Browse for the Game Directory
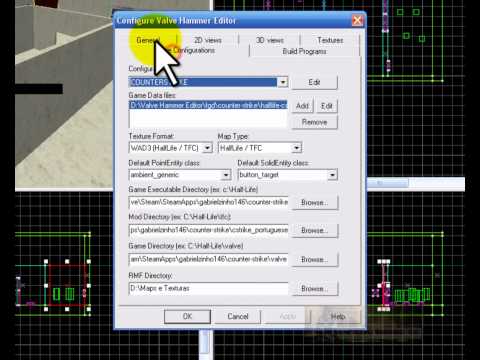480x360 pixels. pos(315,259)
